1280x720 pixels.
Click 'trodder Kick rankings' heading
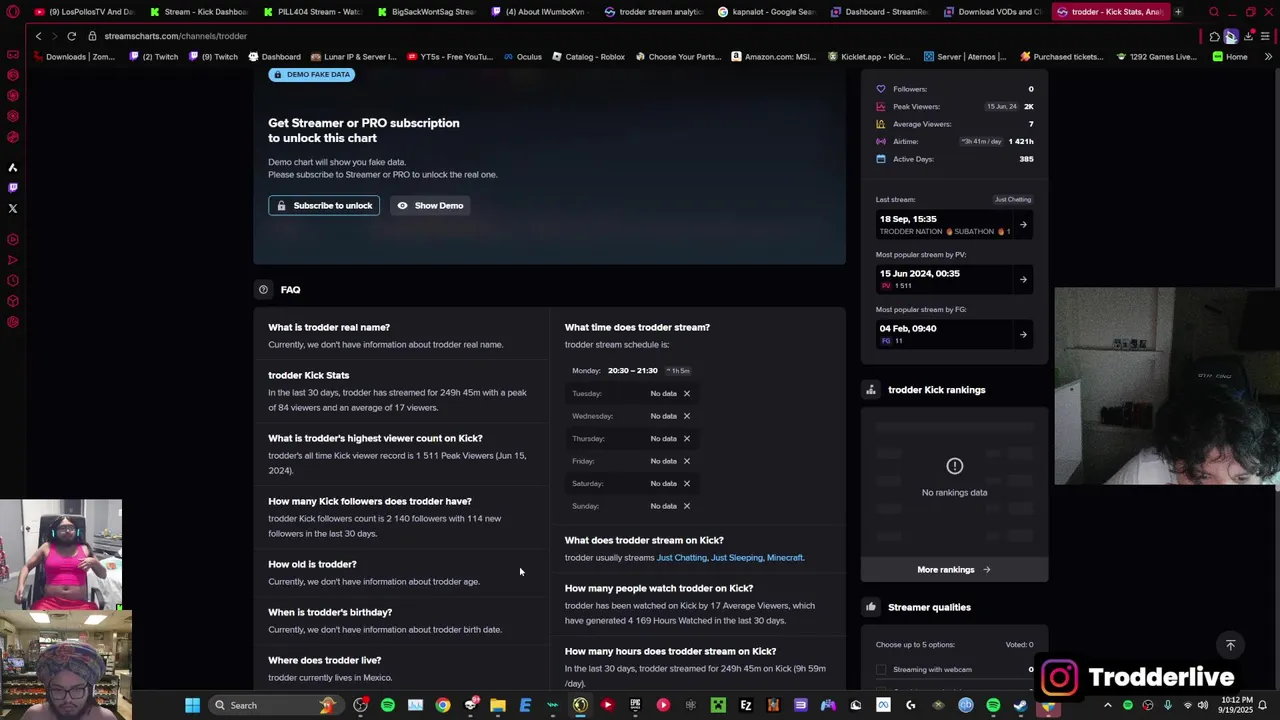point(936,390)
